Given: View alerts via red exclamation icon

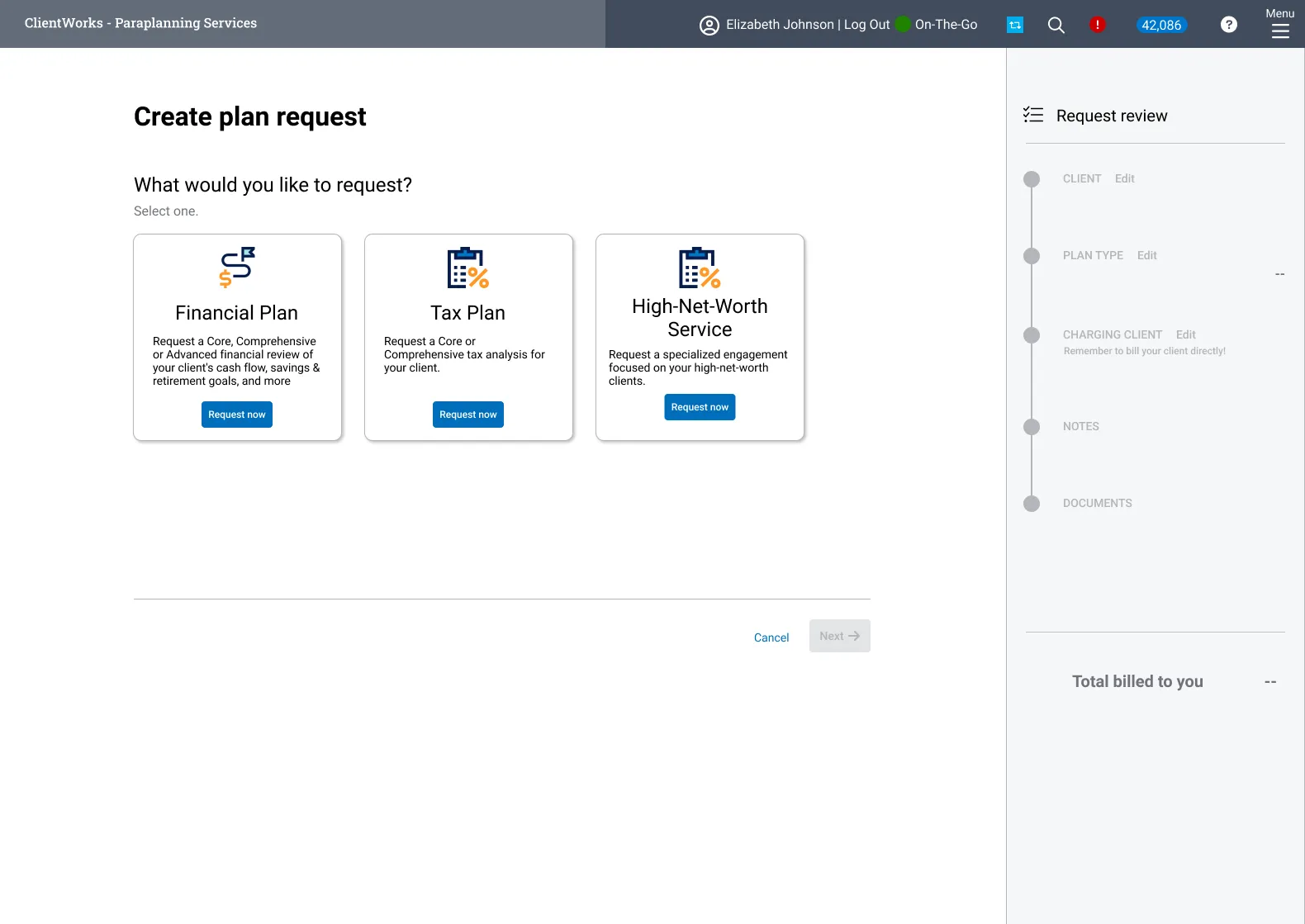Looking at the screenshot, I should click(1097, 25).
